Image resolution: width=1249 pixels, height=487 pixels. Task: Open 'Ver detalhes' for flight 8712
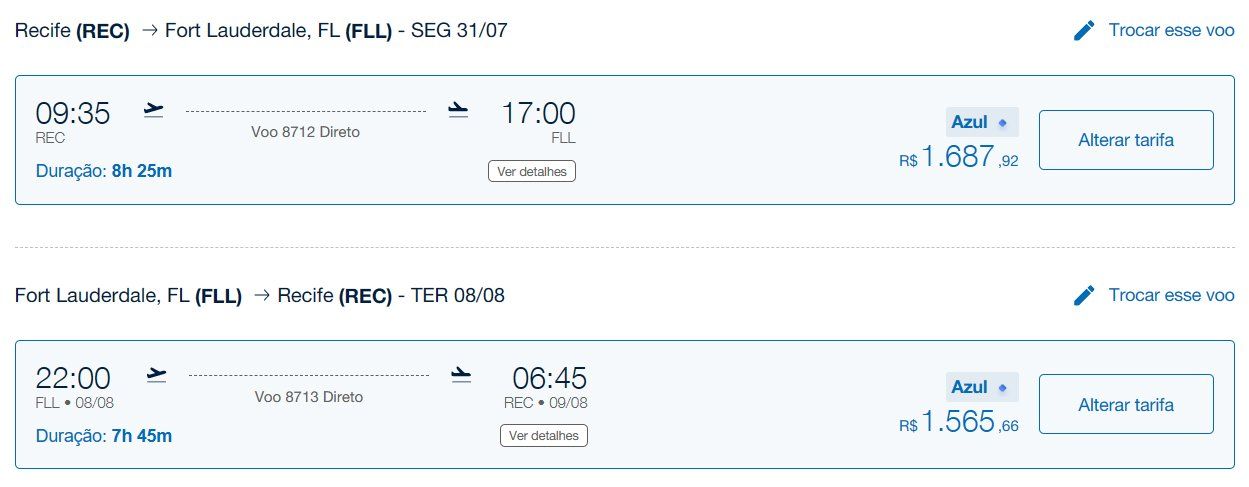click(532, 171)
